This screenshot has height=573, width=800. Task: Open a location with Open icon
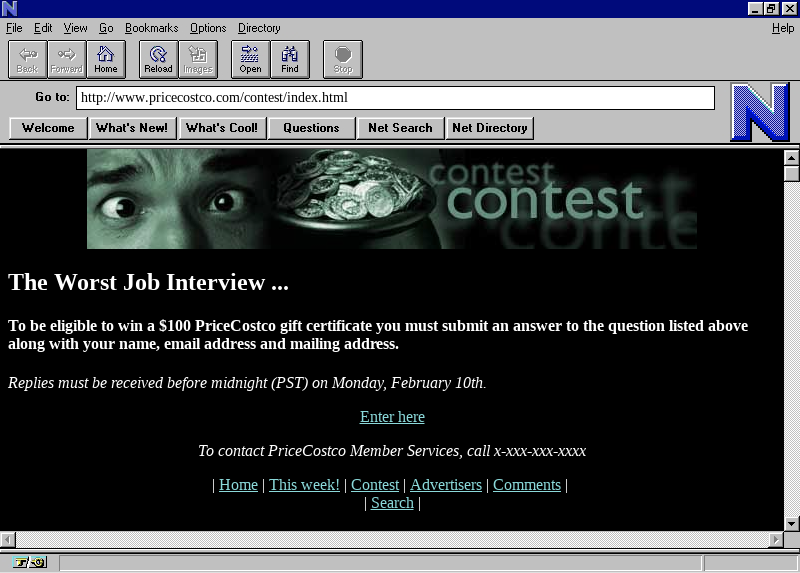[250, 59]
